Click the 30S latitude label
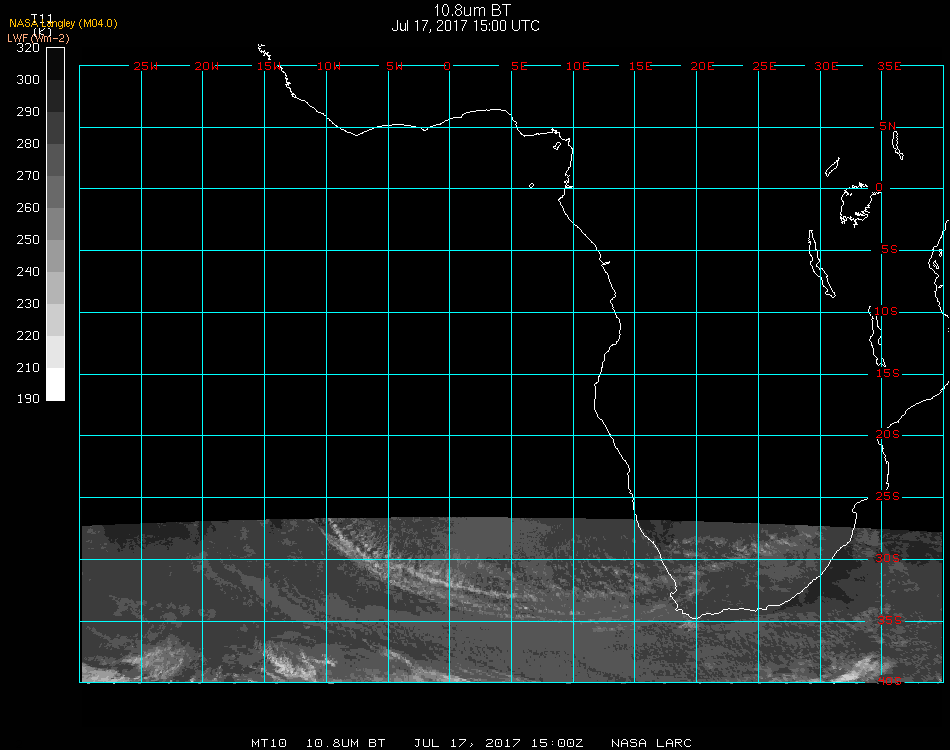Viewport: 950px width, 750px height. coord(888,558)
